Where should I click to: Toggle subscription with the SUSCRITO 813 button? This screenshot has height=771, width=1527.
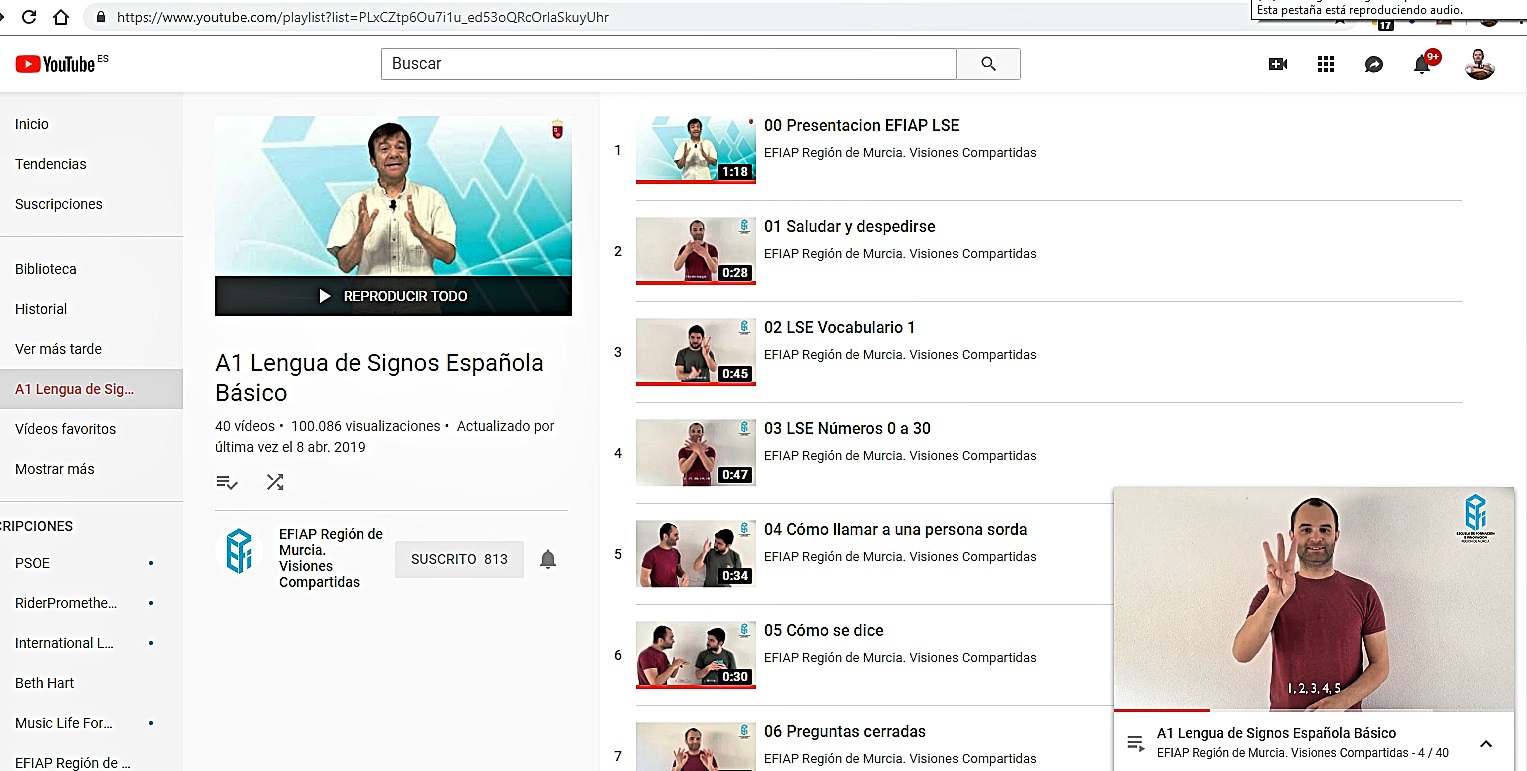[459, 559]
